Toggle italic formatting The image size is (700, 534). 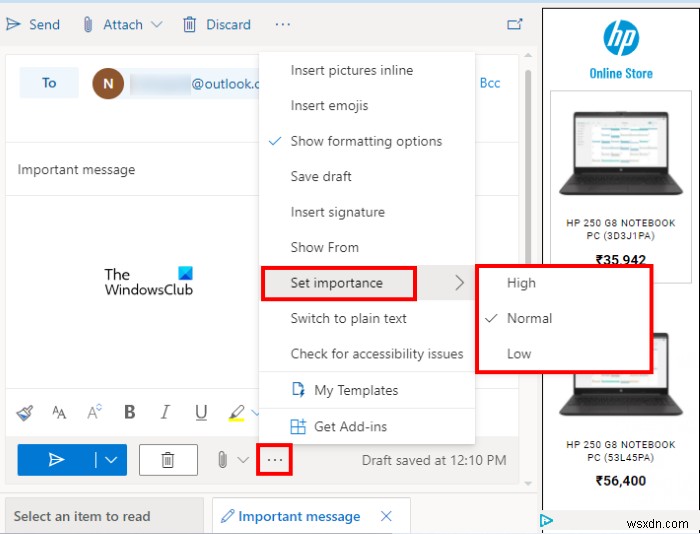tap(165, 412)
